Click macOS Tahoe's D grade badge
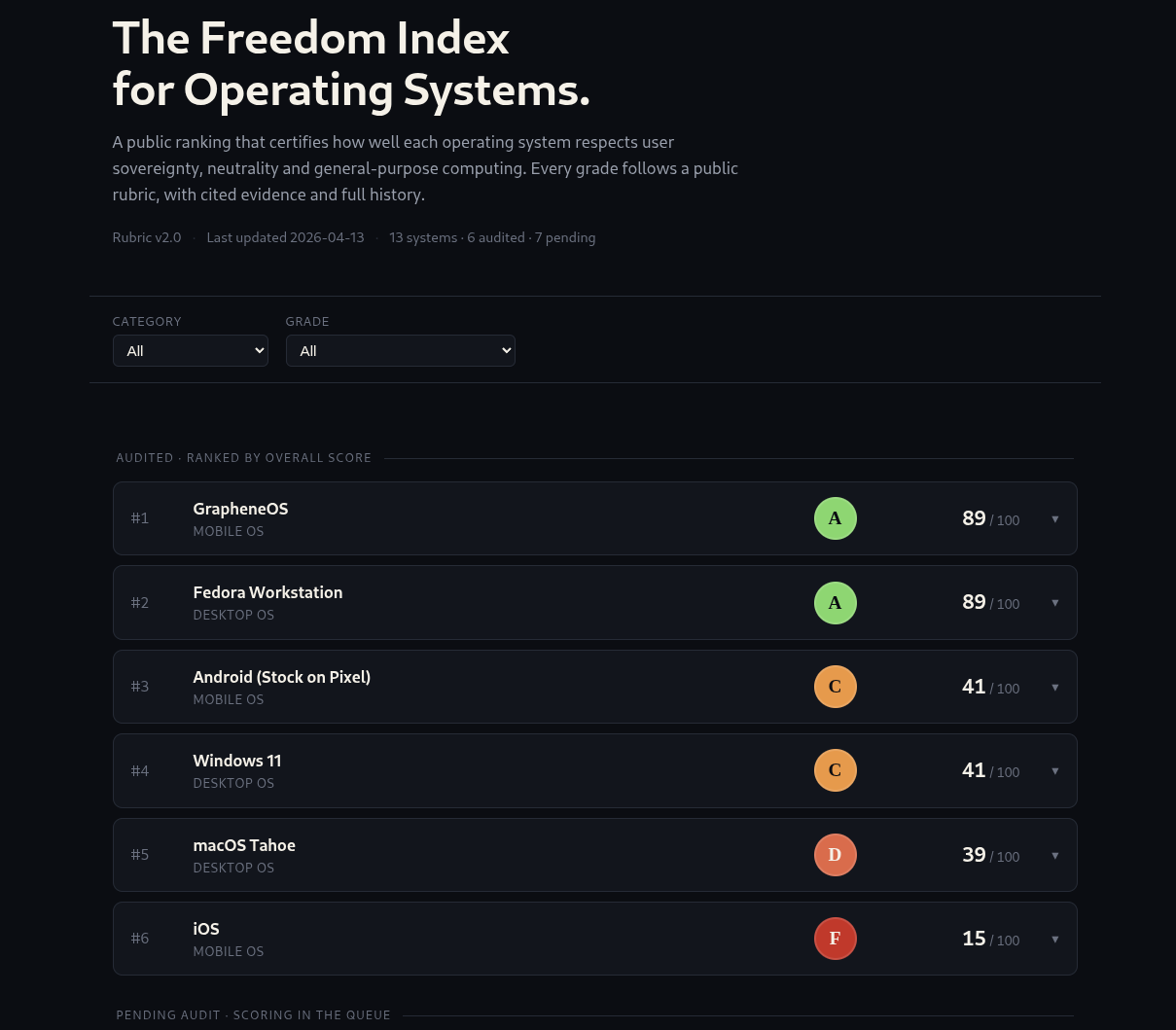The height and width of the screenshot is (1030, 1176). click(x=835, y=854)
